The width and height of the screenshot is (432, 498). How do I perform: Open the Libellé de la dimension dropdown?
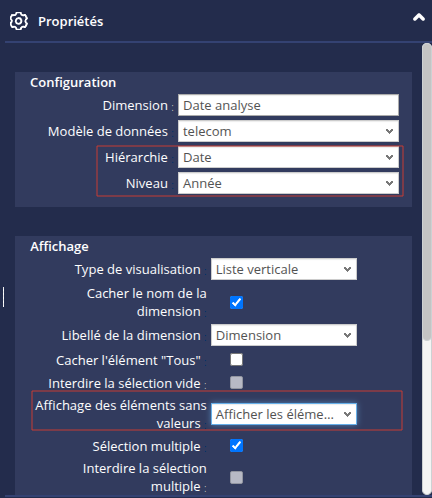284,335
